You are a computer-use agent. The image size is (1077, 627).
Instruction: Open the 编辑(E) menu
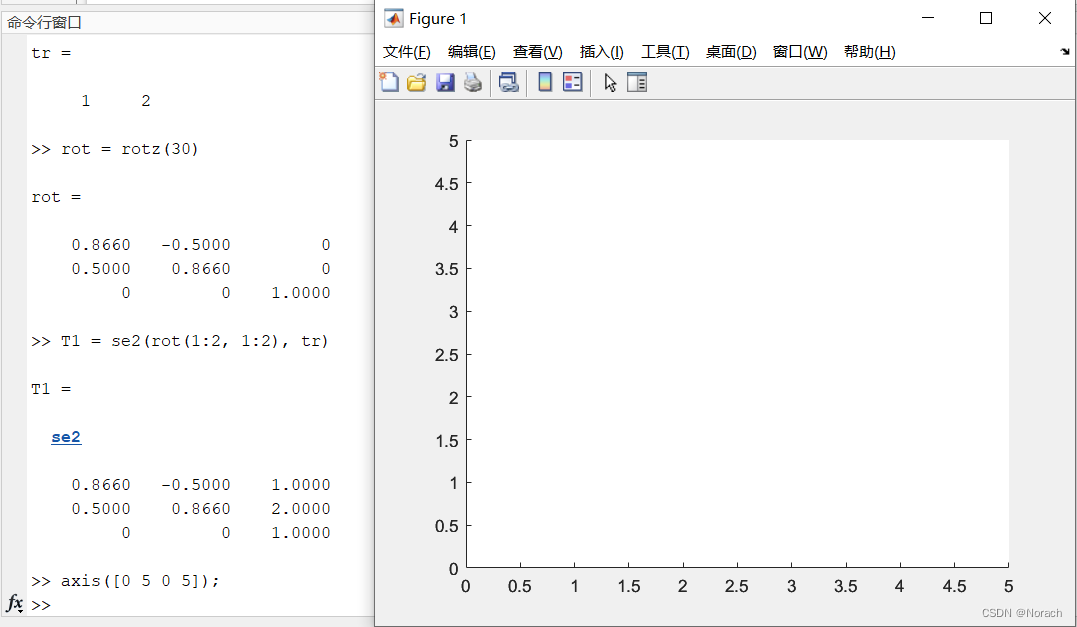tap(471, 52)
